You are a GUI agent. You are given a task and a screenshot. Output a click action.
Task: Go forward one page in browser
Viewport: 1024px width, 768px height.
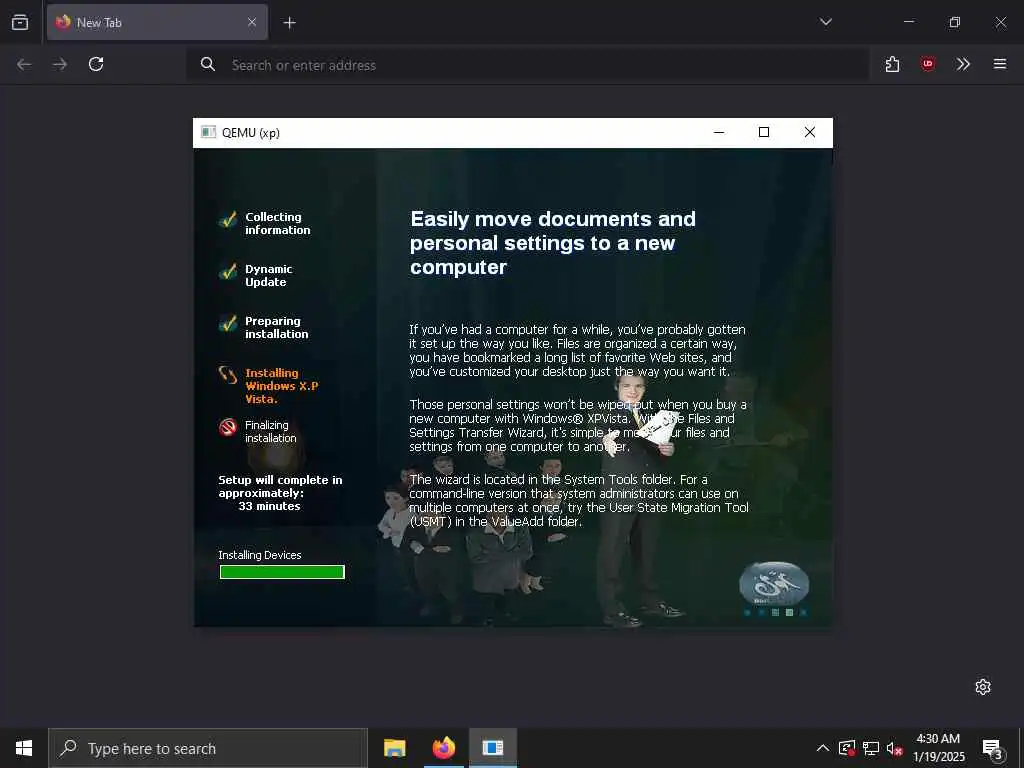pyautogui.click(x=60, y=64)
